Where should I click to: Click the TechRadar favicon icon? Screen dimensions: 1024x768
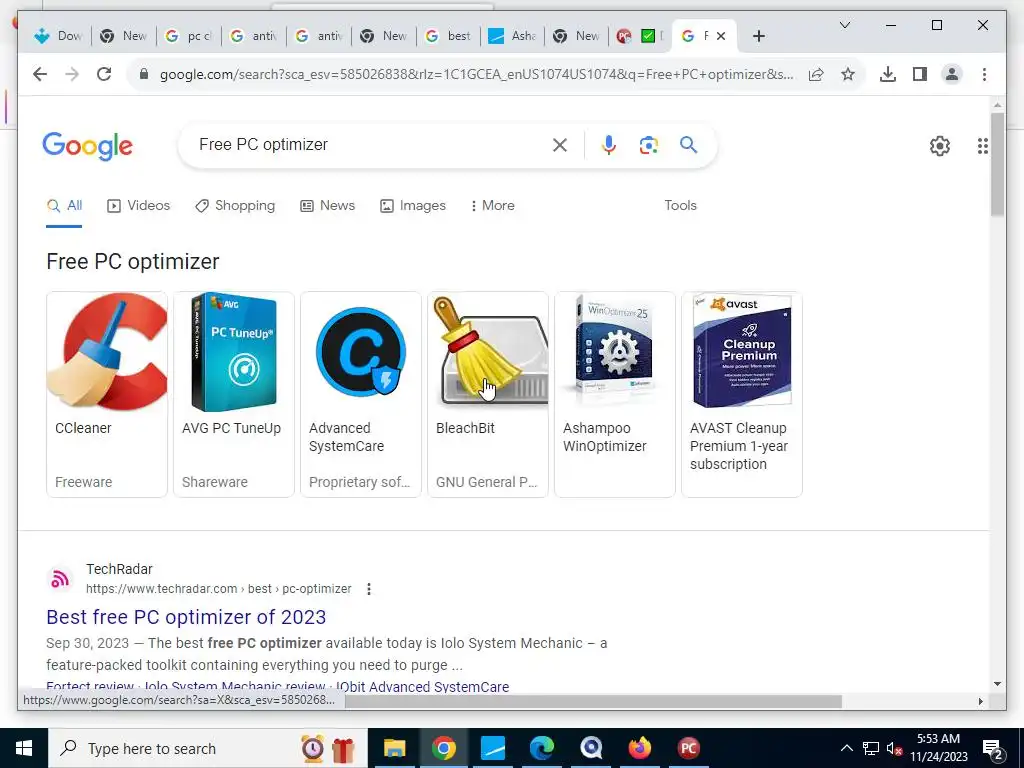click(60, 579)
